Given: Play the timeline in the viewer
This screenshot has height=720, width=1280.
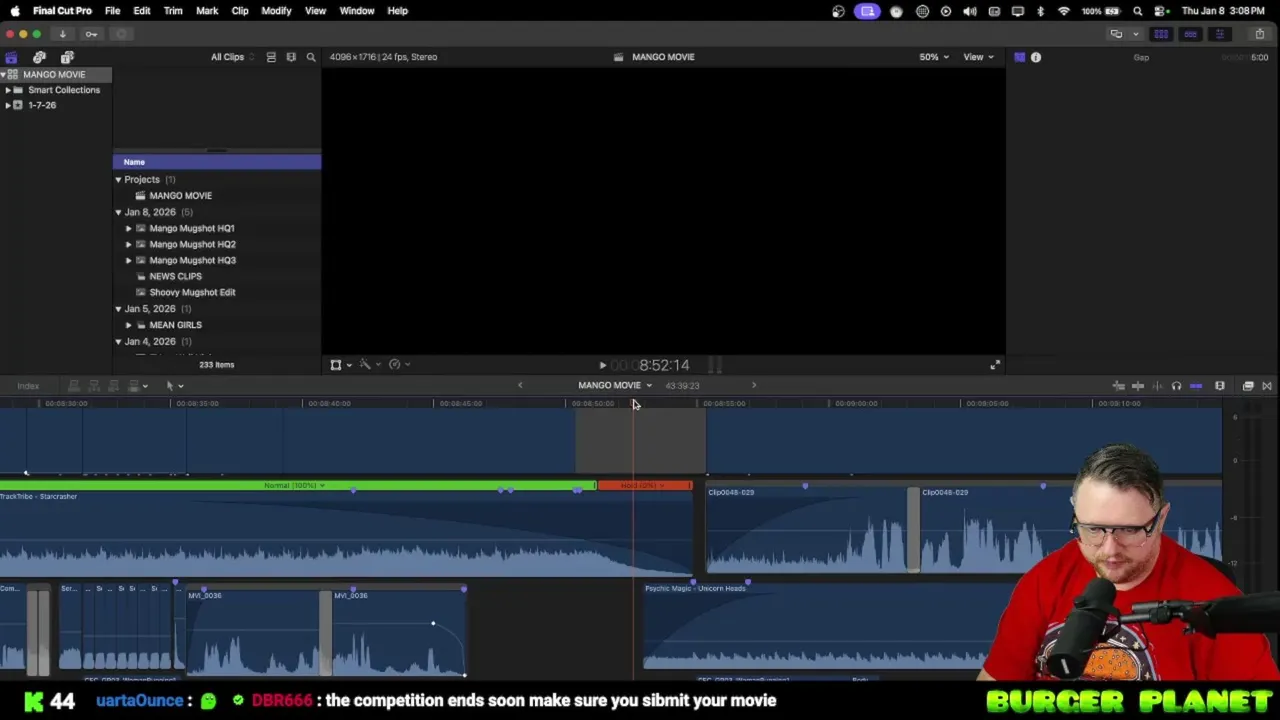Looking at the screenshot, I should coord(602,365).
